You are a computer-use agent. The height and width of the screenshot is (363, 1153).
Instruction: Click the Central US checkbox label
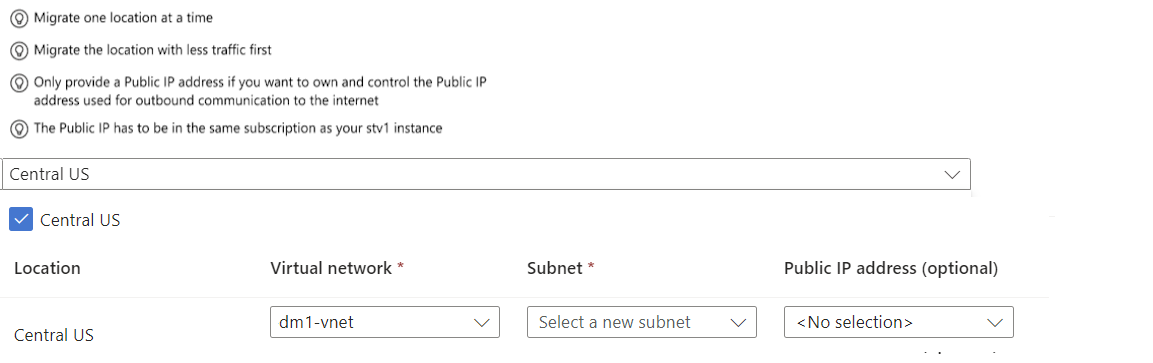coord(80,220)
